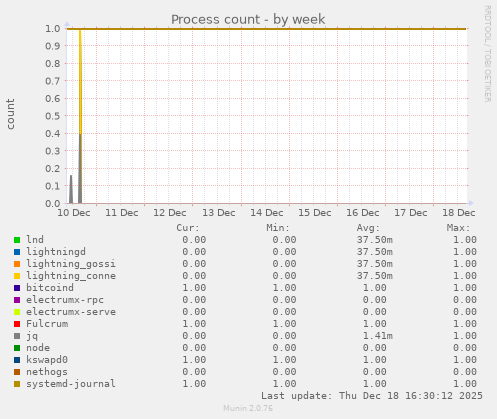Click the 'Cur:' column header
Screen dimensions: 497x419
(188, 228)
